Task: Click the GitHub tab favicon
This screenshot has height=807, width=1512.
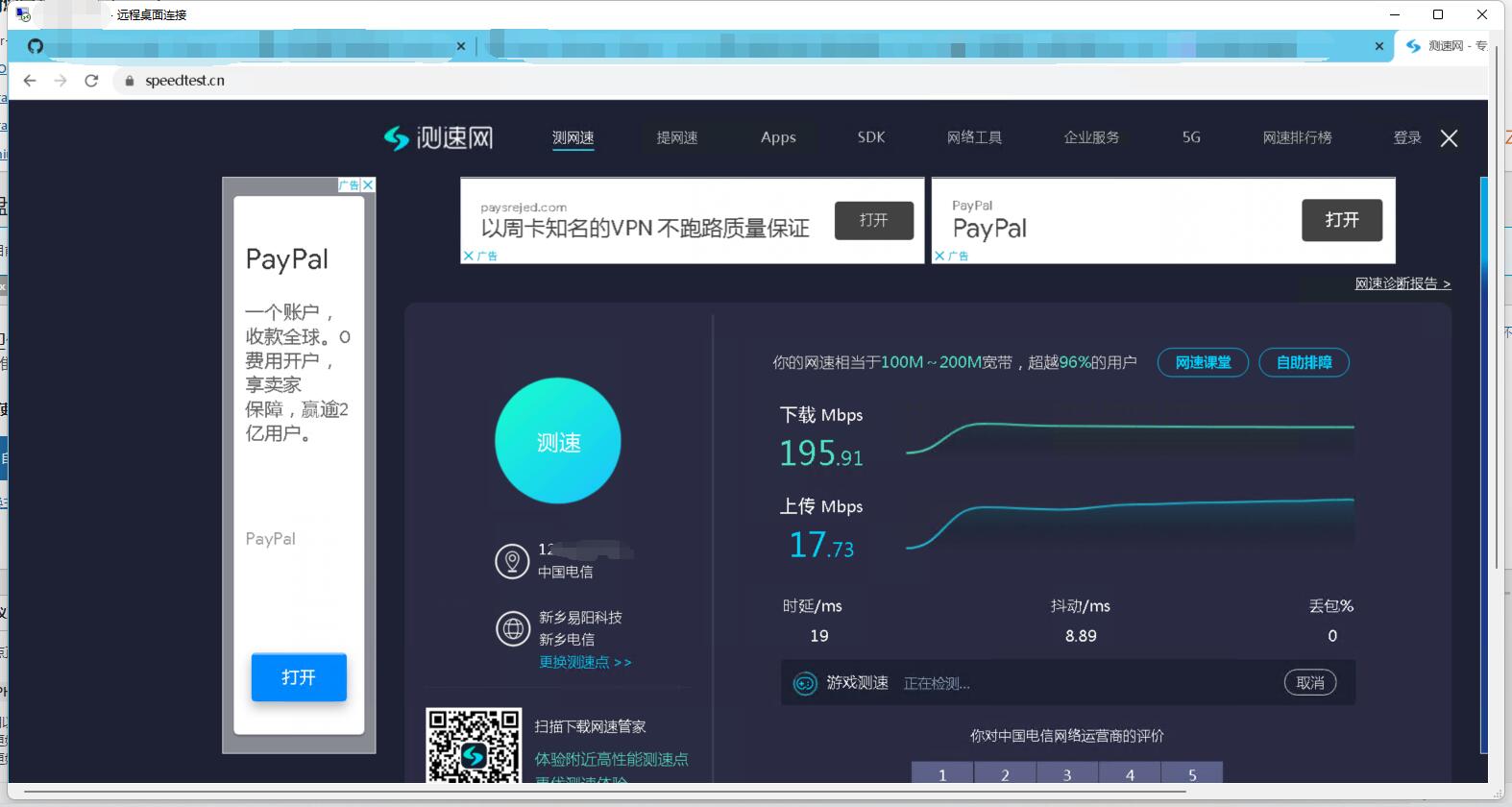Action: 36,46
